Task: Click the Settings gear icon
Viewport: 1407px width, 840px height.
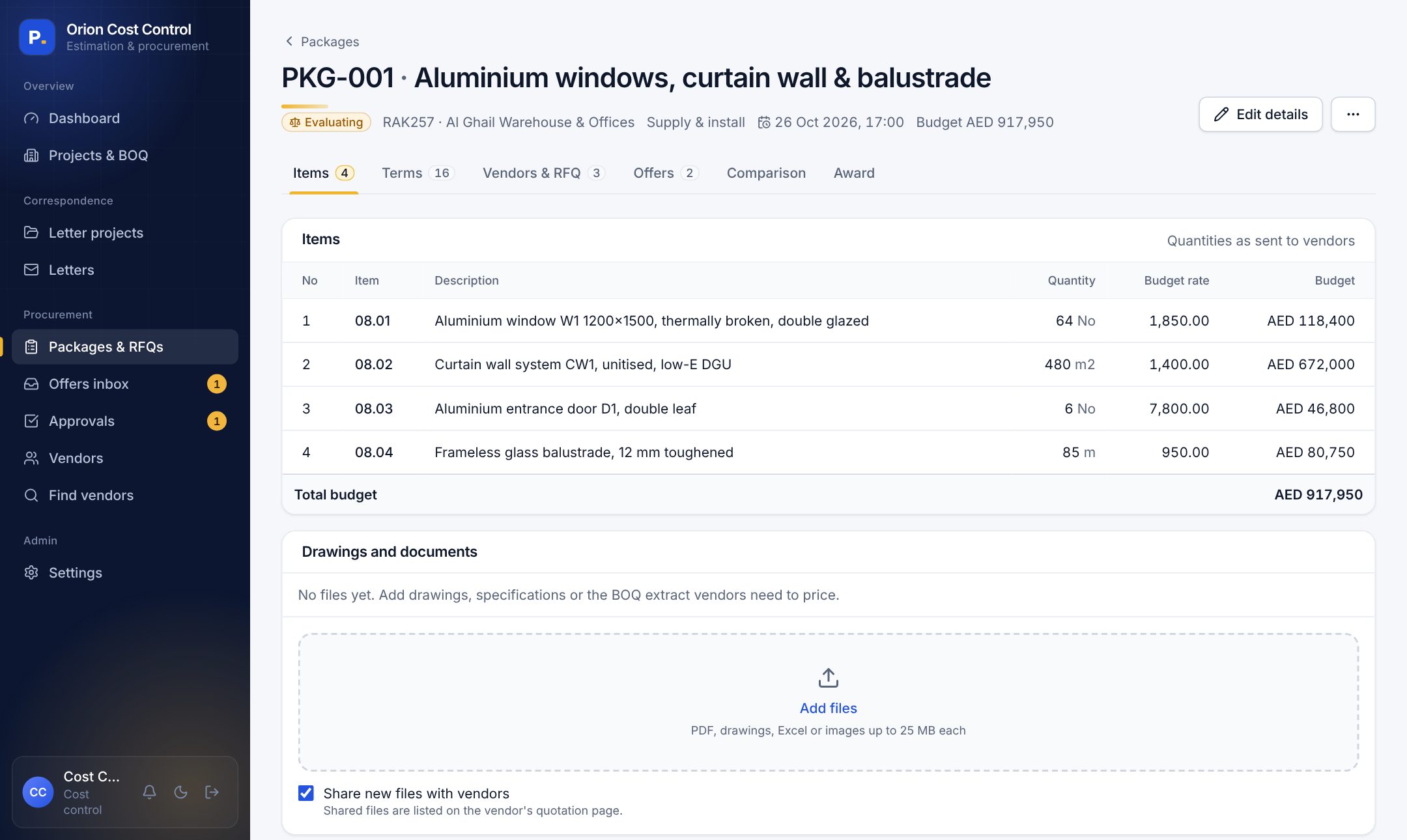Action: point(31,572)
